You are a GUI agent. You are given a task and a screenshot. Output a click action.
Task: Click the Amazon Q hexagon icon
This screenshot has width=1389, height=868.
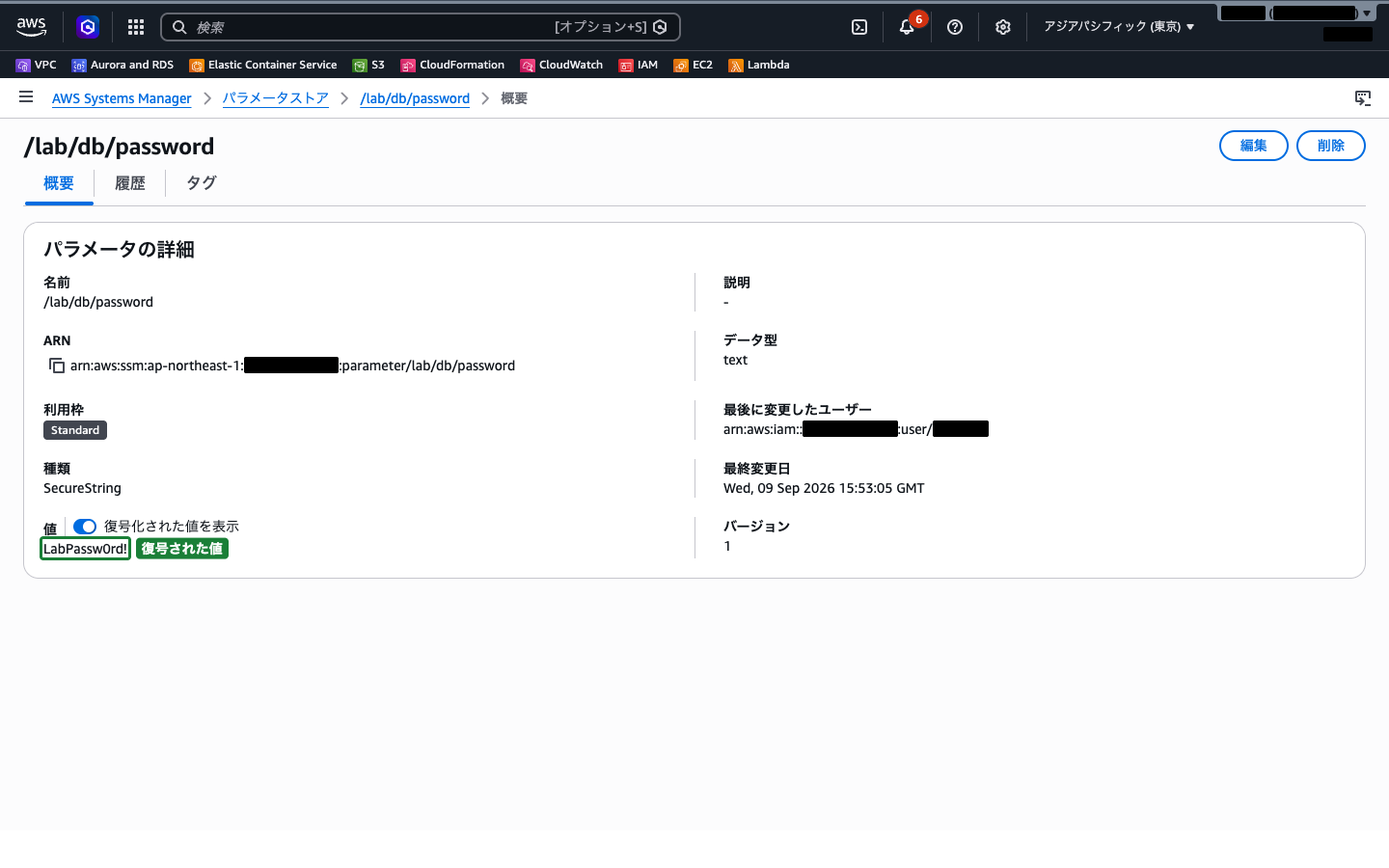(x=88, y=27)
